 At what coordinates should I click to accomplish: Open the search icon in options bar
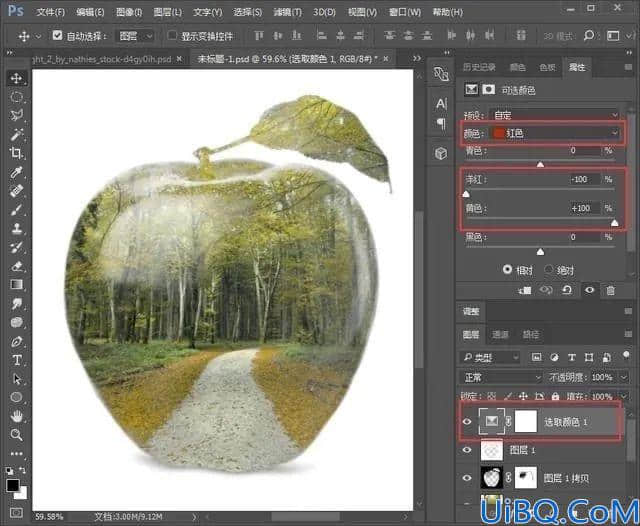[589, 36]
